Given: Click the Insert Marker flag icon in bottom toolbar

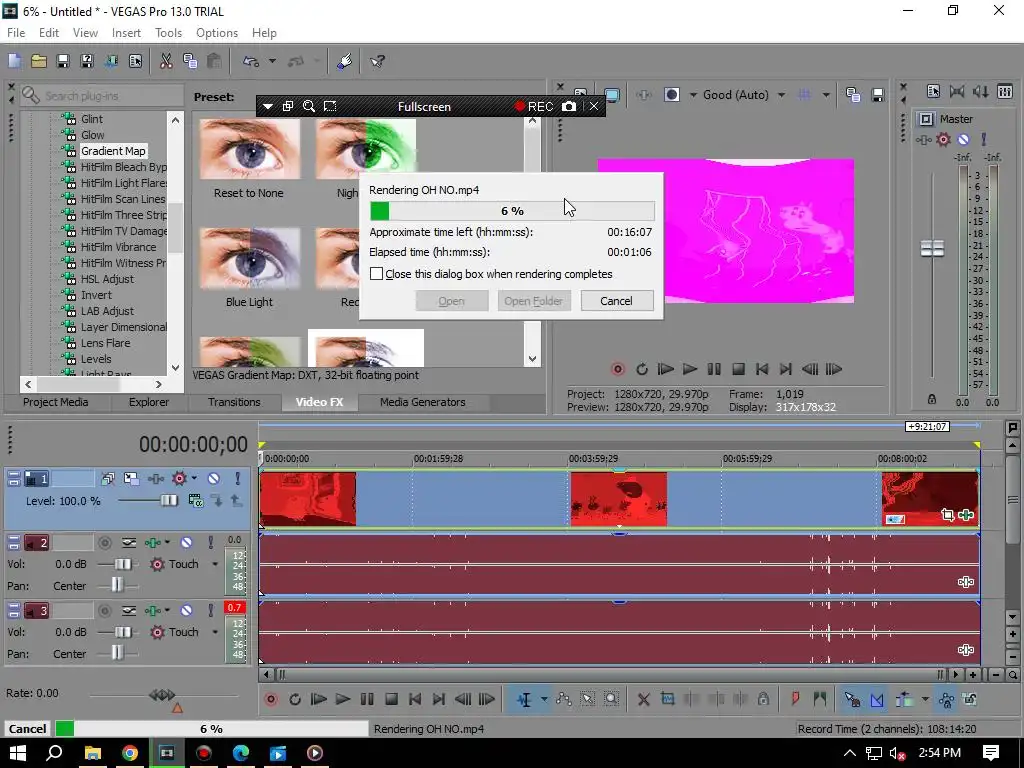Looking at the screenshot, I should coord(795,699).
